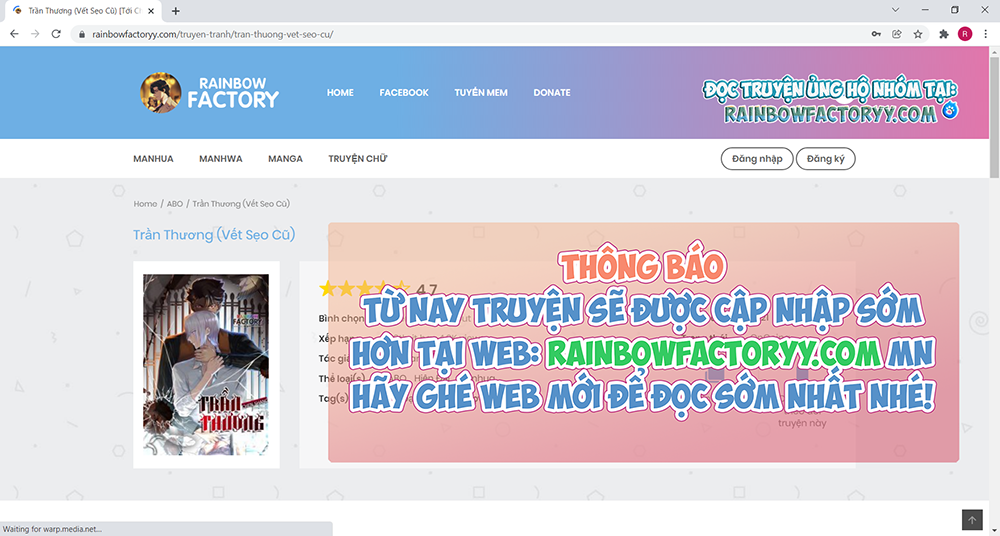Follow the DONATE link in the header
This screenshot has height=536, width=1000.
tap(551, 93)
